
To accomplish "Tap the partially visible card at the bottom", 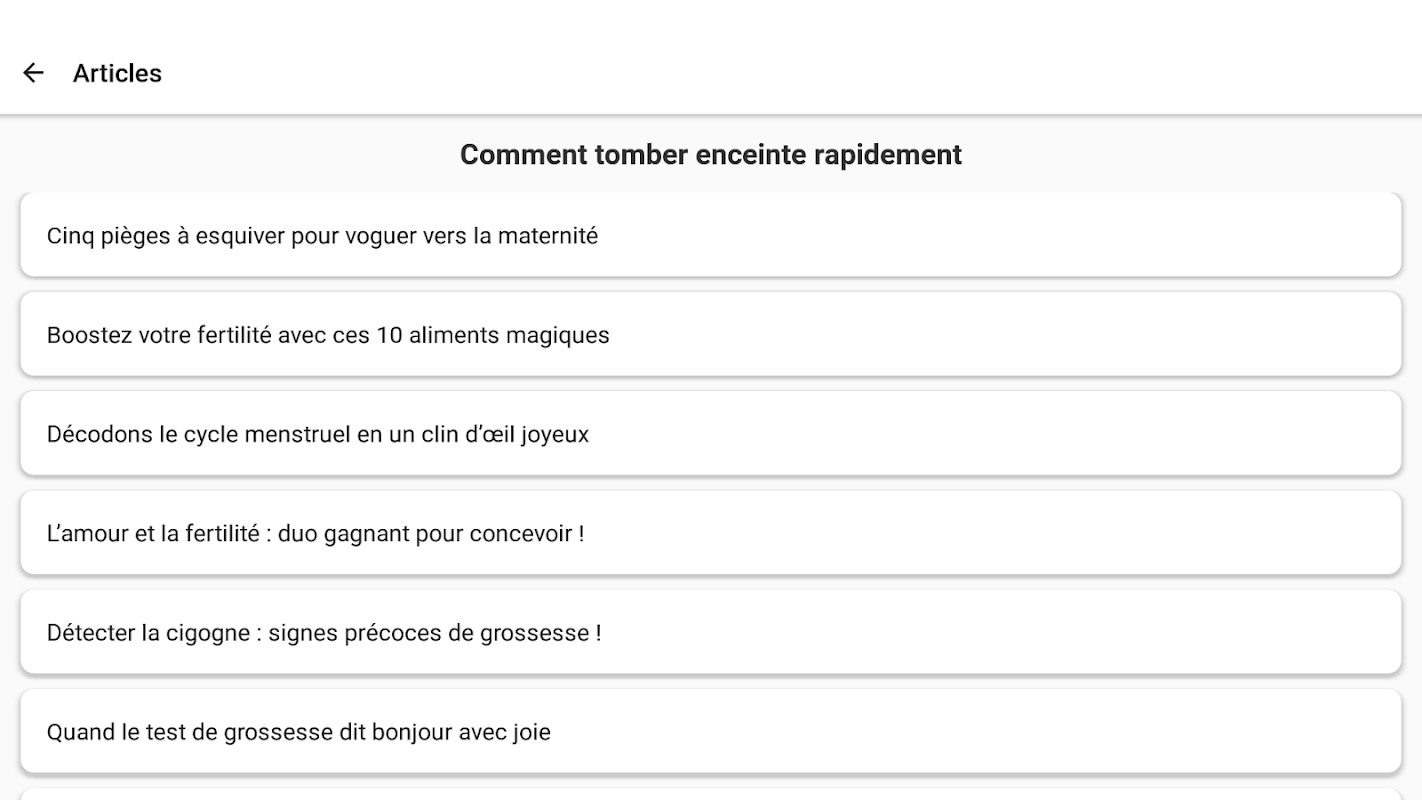I will click(x=710, y=794).
